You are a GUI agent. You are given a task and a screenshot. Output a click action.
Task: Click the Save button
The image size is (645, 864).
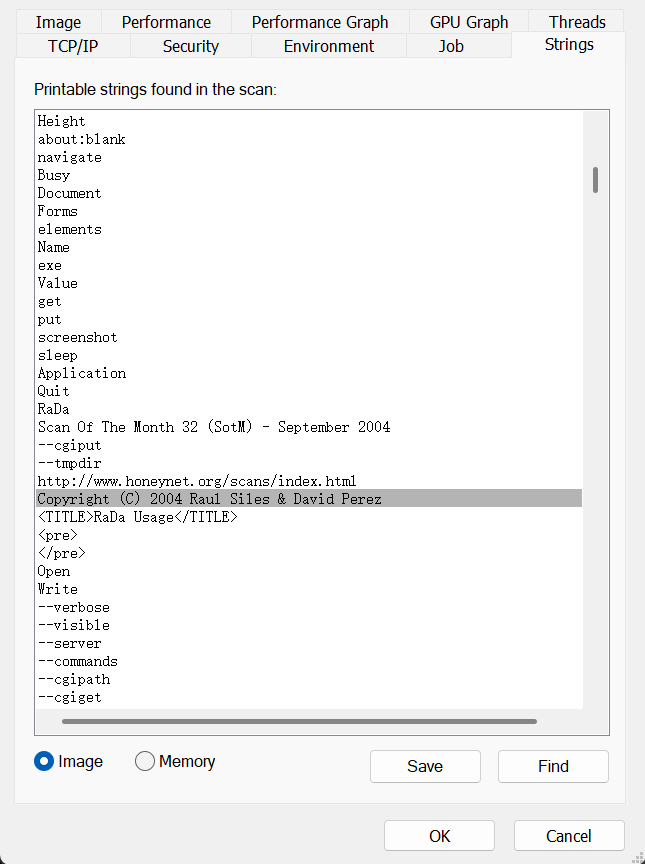tap(425, 766)
